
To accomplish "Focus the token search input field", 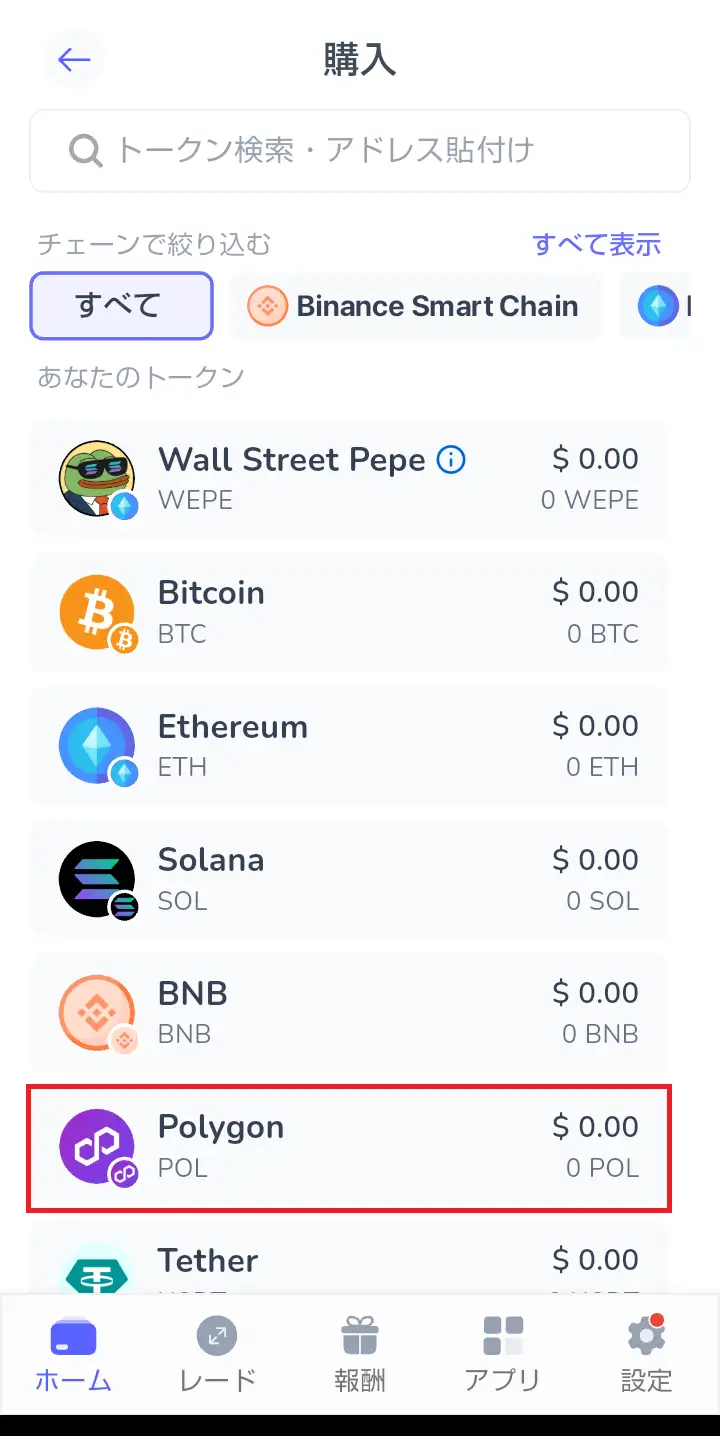I will (360, 151).
